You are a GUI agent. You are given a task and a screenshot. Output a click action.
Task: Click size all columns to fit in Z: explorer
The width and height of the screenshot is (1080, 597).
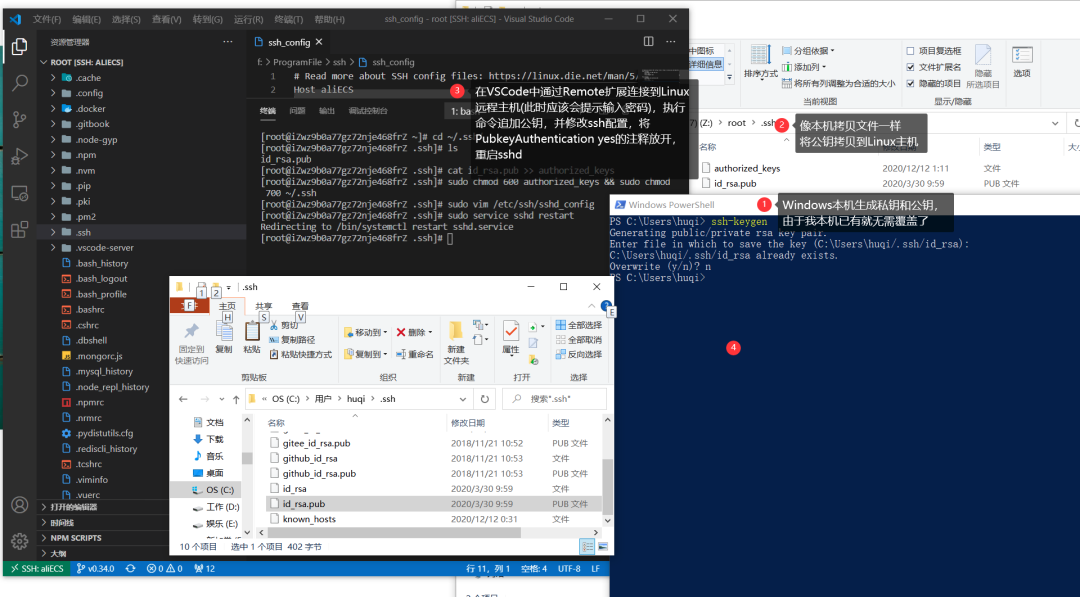(838, 83)
